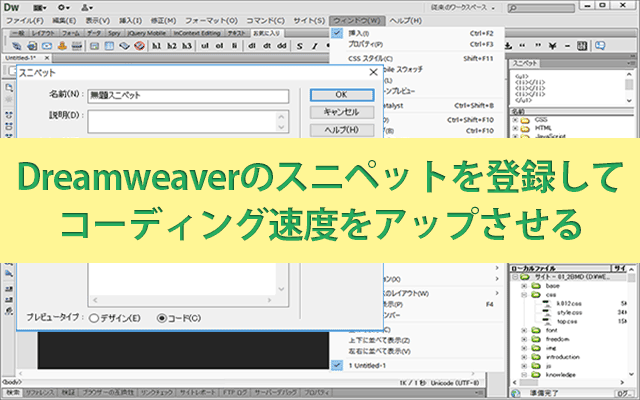640x400 pixels.
Task: Open the site user dropdown in title bar
Action: (87, 7)
